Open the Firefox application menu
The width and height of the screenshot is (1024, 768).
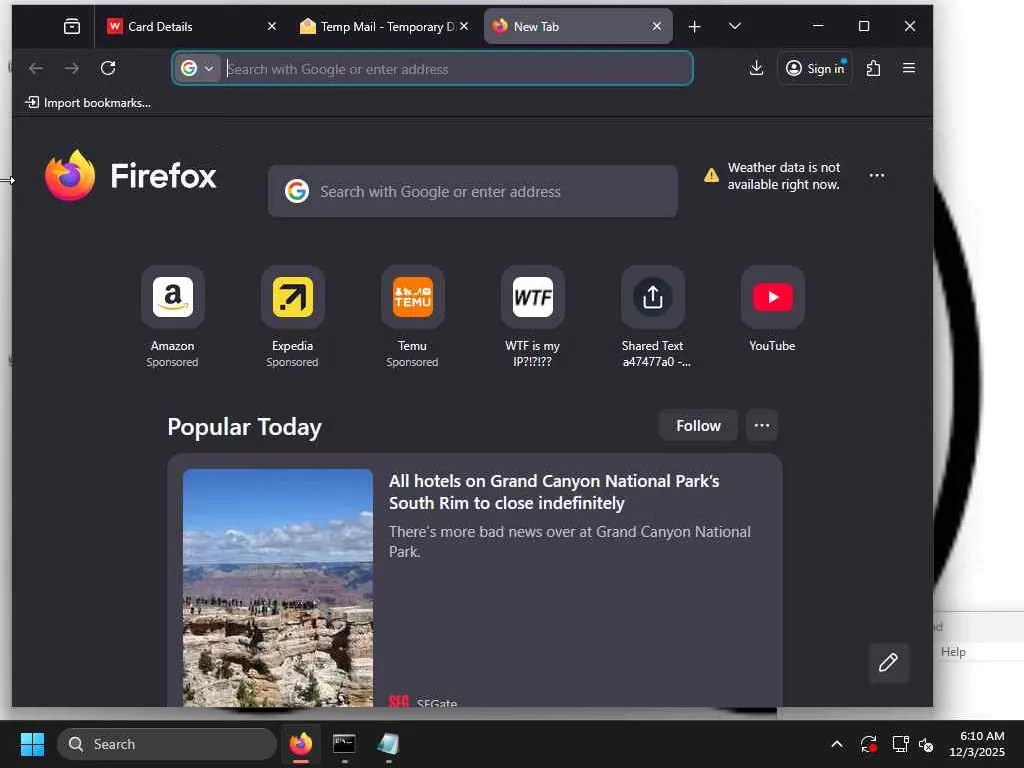(908, 68)
